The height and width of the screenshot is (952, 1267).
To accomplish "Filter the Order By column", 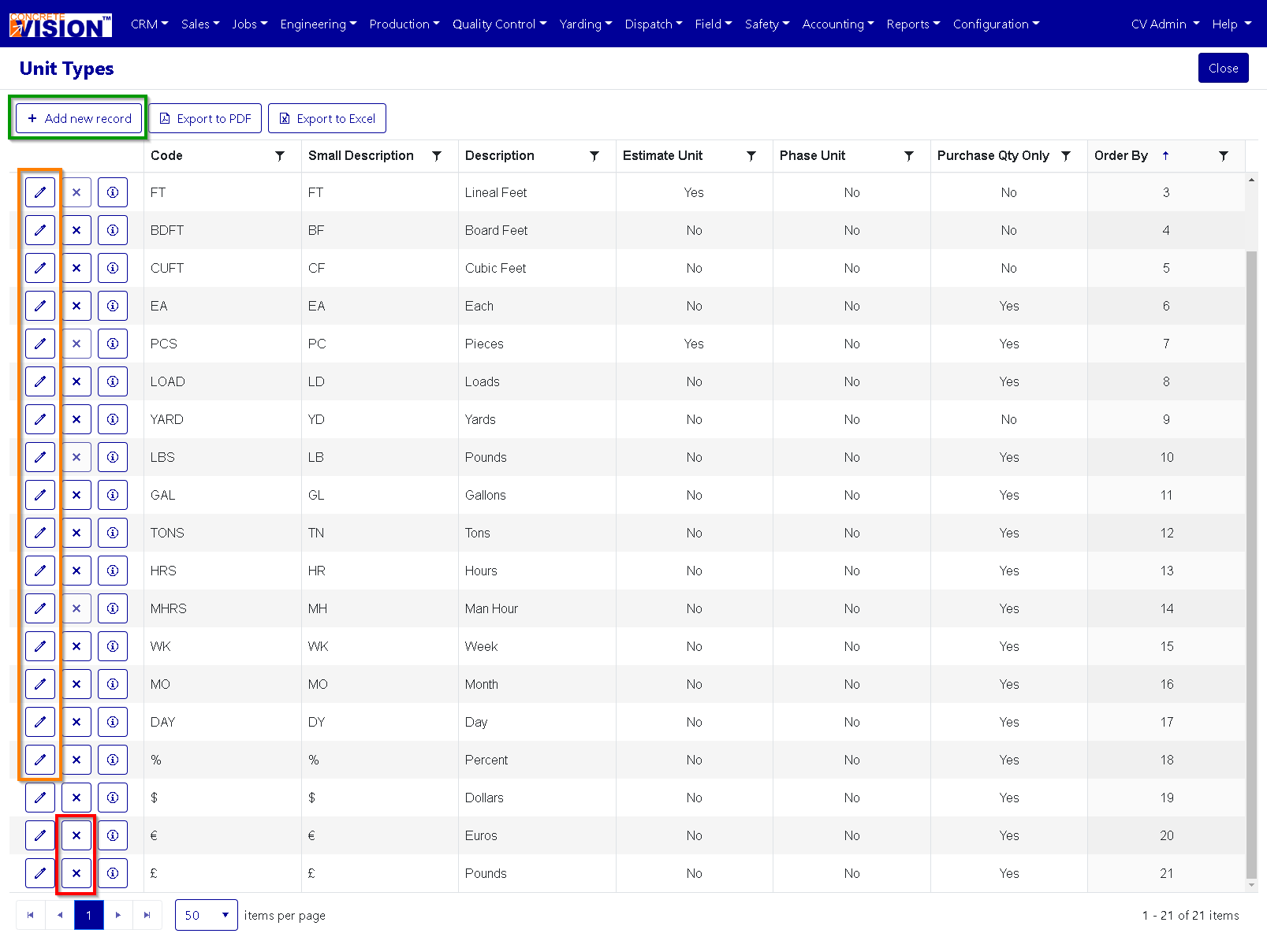I will tap(1224, 156).
